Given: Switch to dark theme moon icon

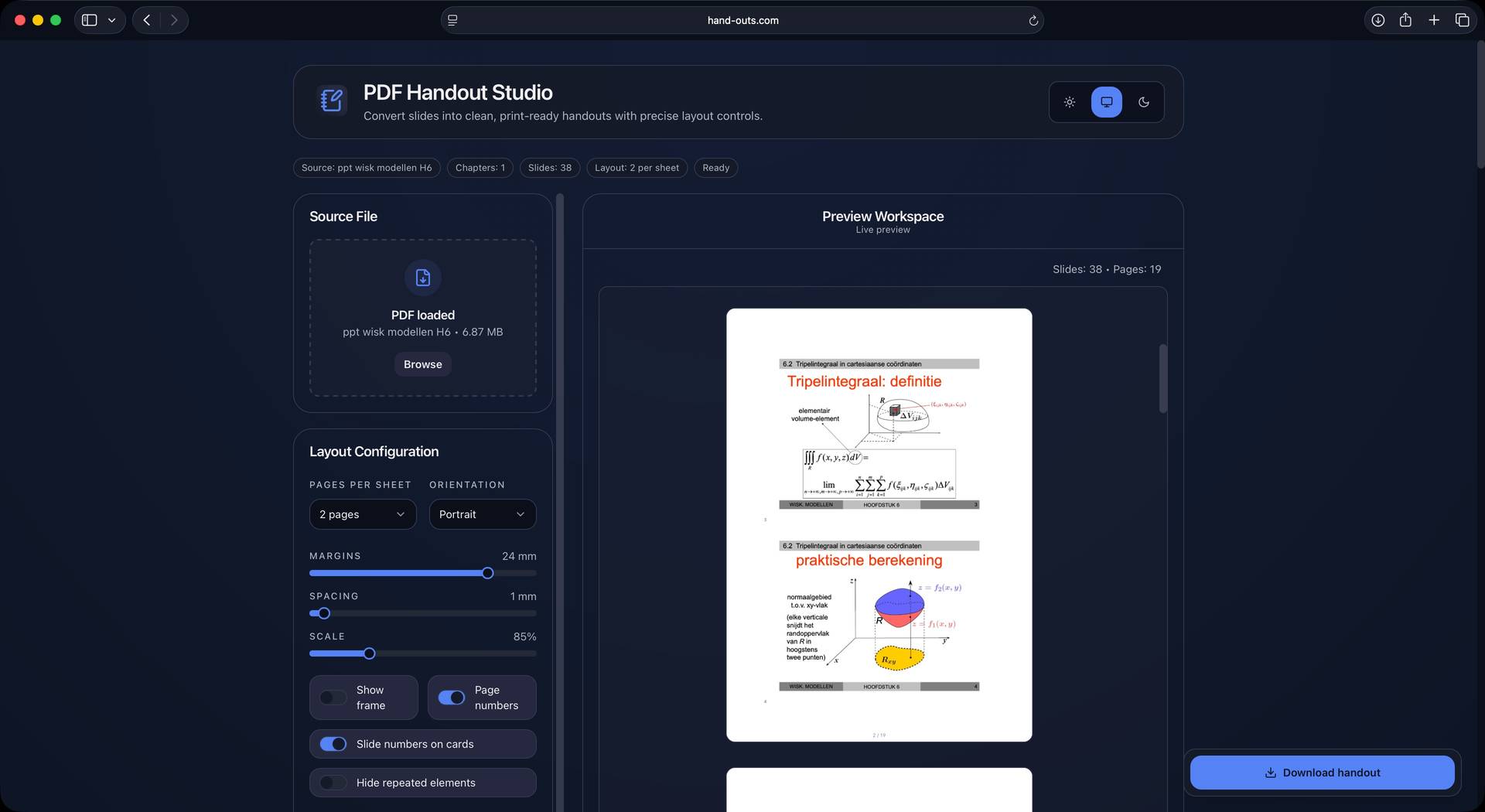Looking at the screenshot, I should pos(1144,102).
